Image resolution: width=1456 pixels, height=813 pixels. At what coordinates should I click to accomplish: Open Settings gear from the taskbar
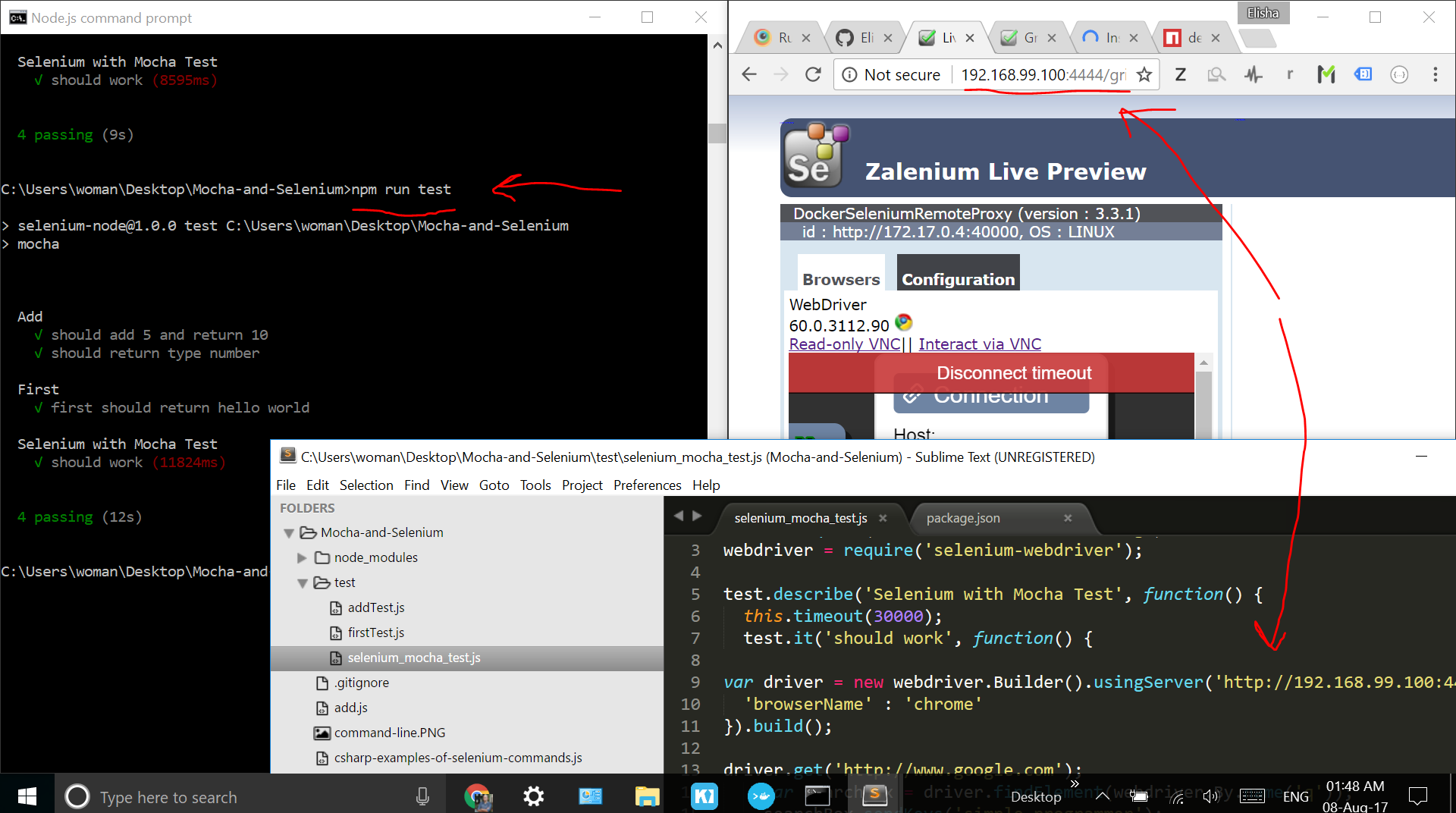[x=534, y=796]
